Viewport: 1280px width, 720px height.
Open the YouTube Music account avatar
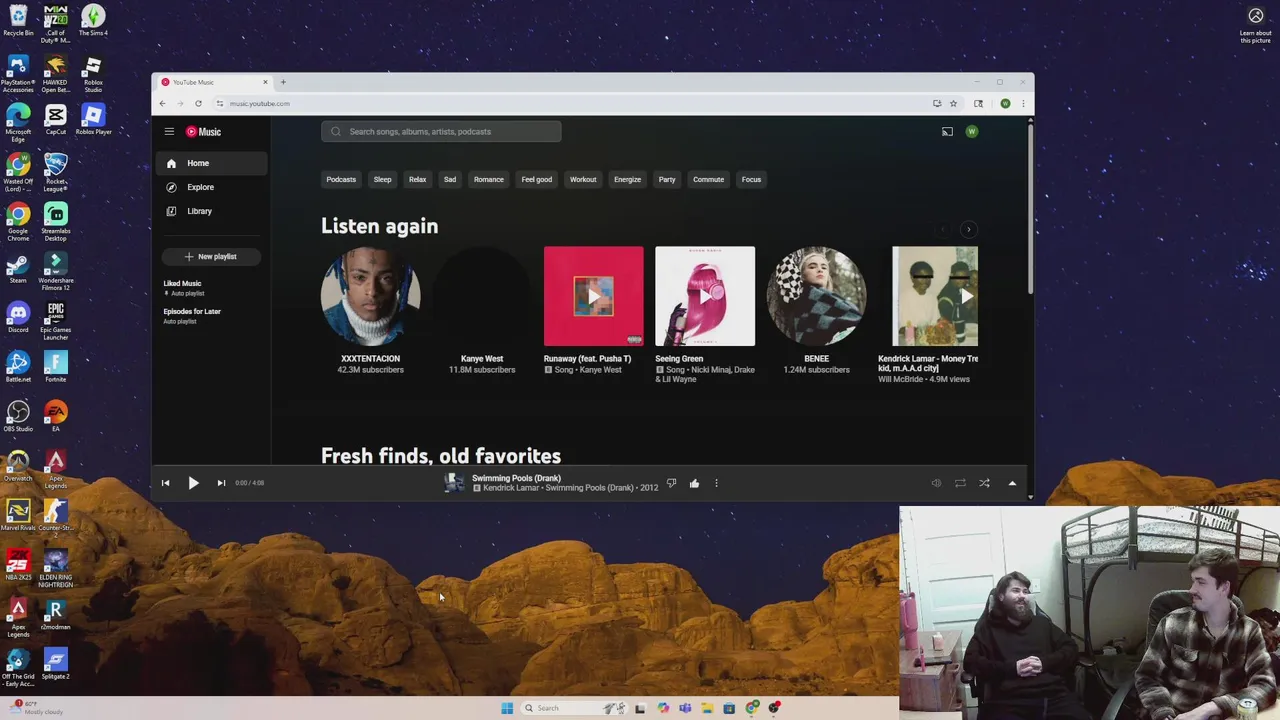971,132
